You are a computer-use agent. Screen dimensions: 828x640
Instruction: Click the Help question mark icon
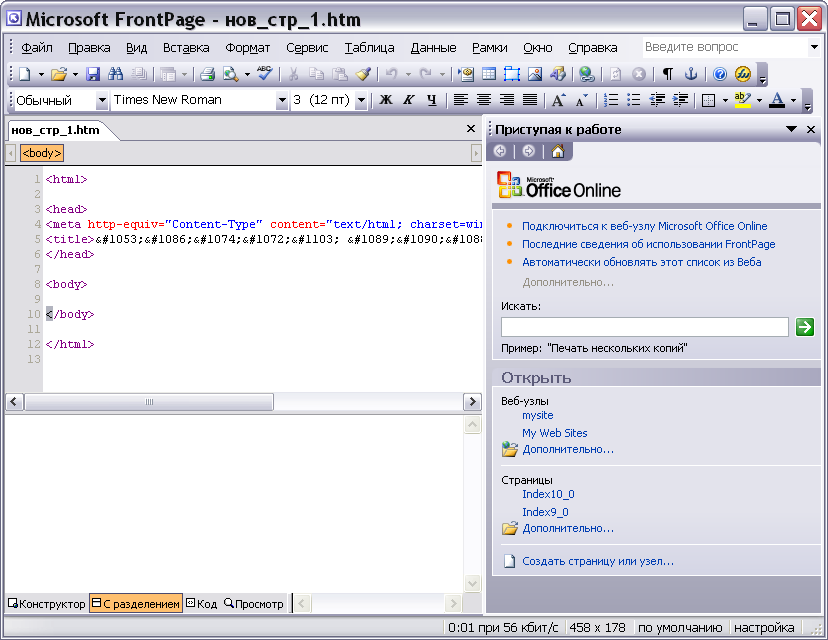click(x=719, y=74)
